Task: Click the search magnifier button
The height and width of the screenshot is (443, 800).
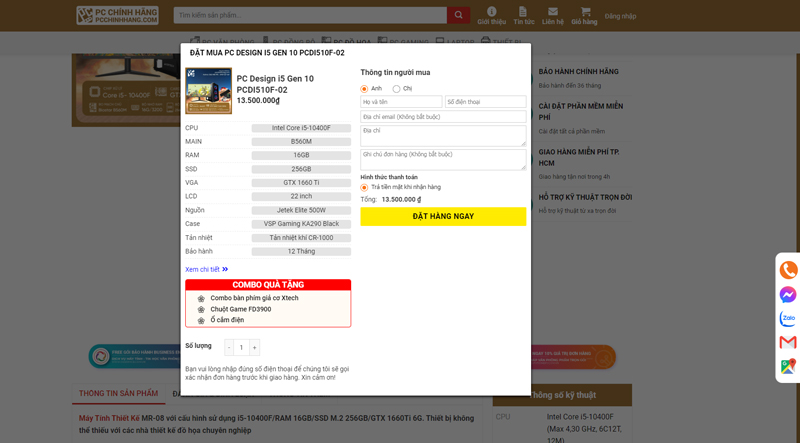Action: [458, 15]
